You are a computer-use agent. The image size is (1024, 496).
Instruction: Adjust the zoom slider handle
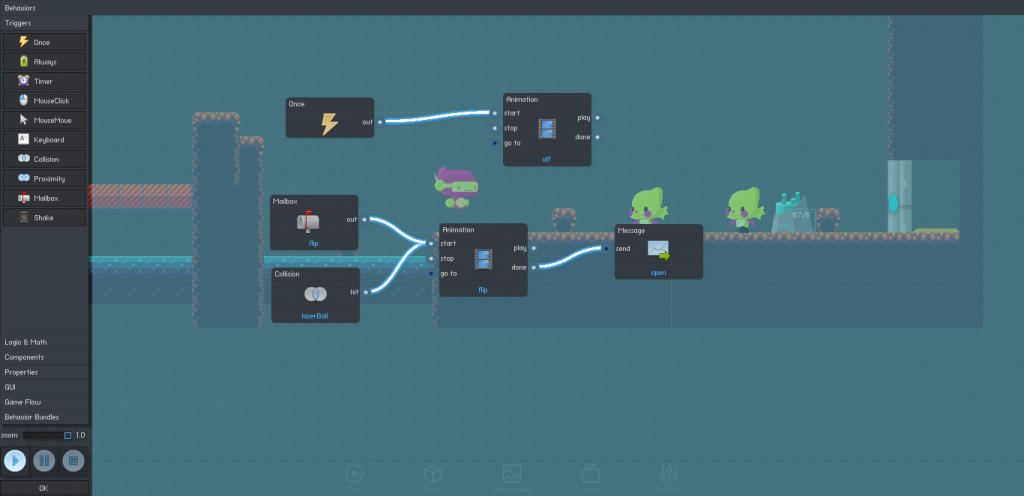click(x=67, y=435)
